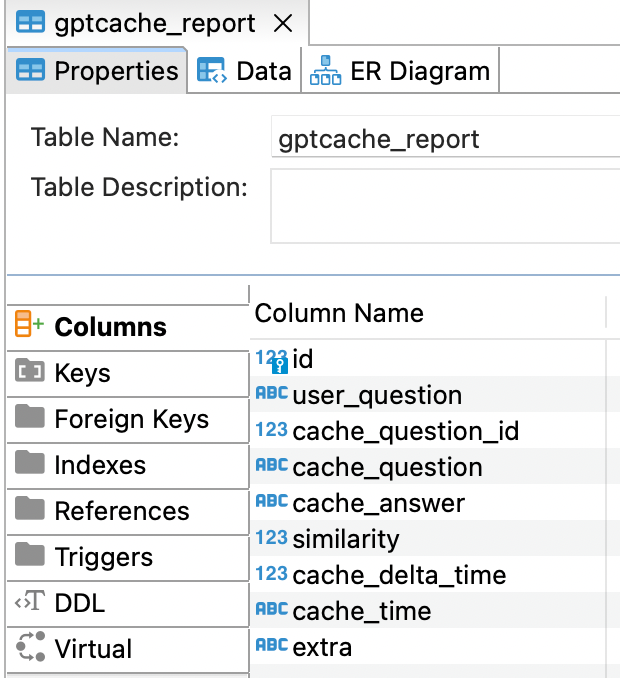
Task: Click the ER Diagram hierarchy icon
Action: coord(325,70)
